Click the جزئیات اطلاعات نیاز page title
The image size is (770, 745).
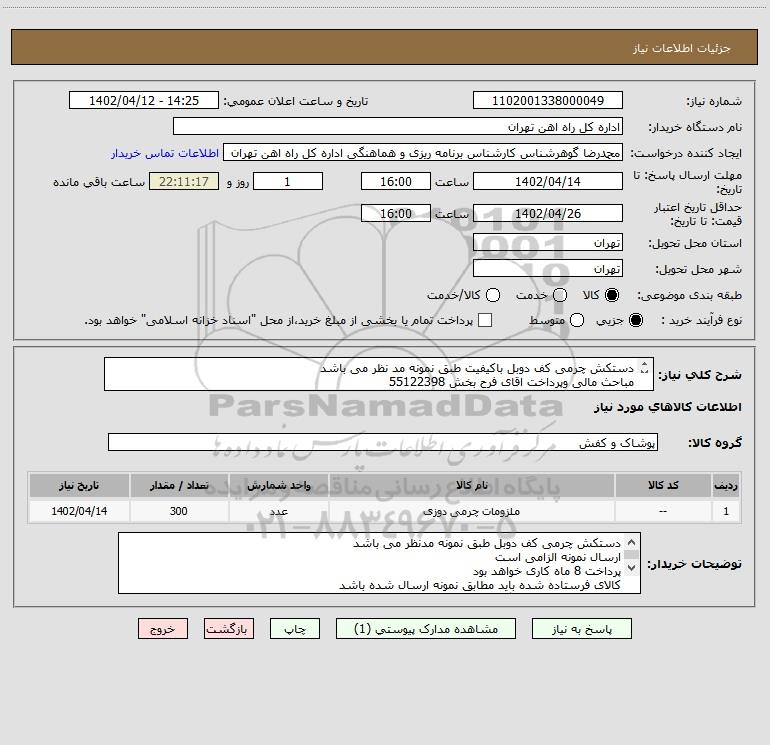pos(682,48)
